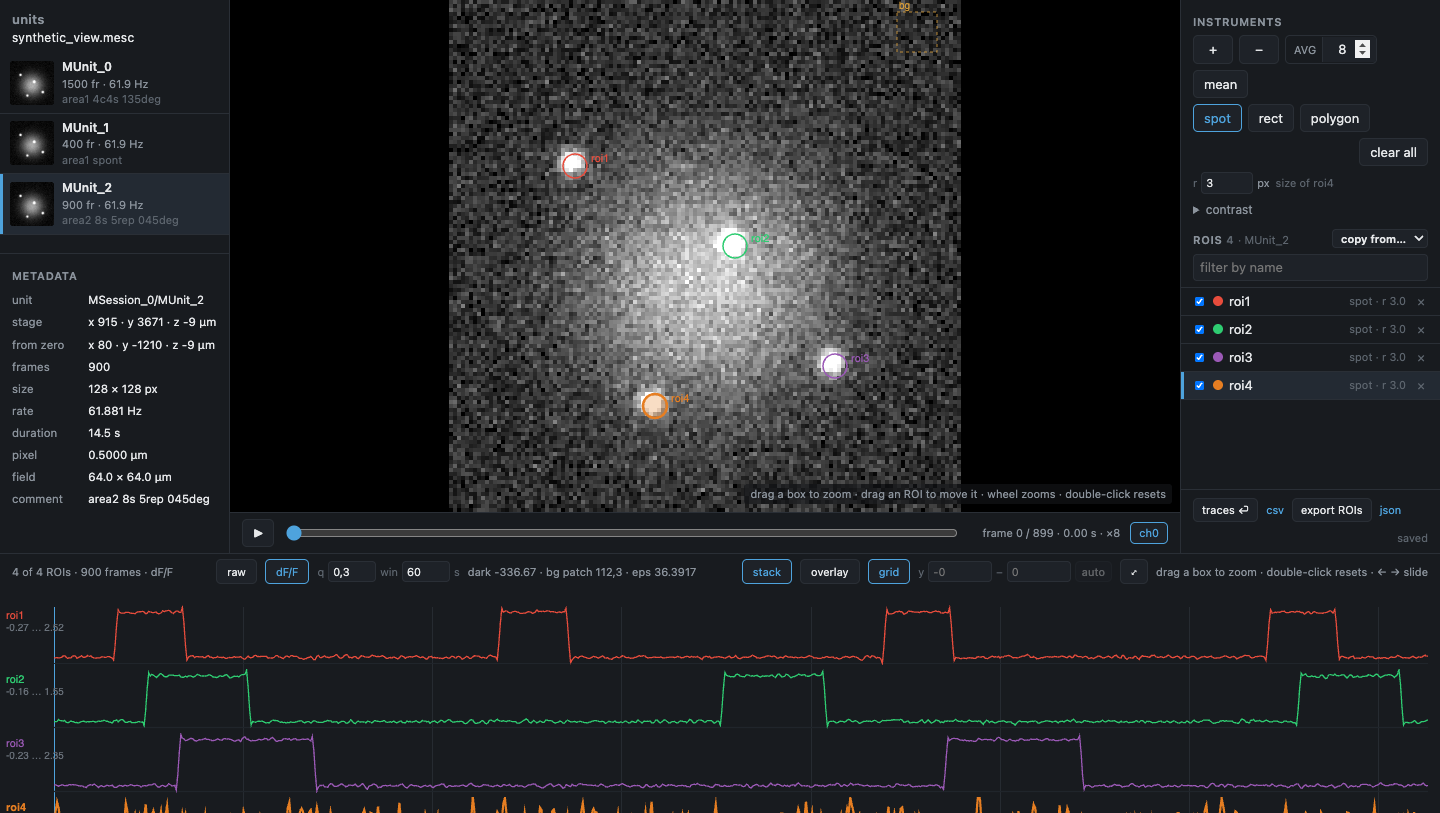Screen dimensions: 1440x813
Task: Click the export ROIs button
Action: coord(1331,510)
